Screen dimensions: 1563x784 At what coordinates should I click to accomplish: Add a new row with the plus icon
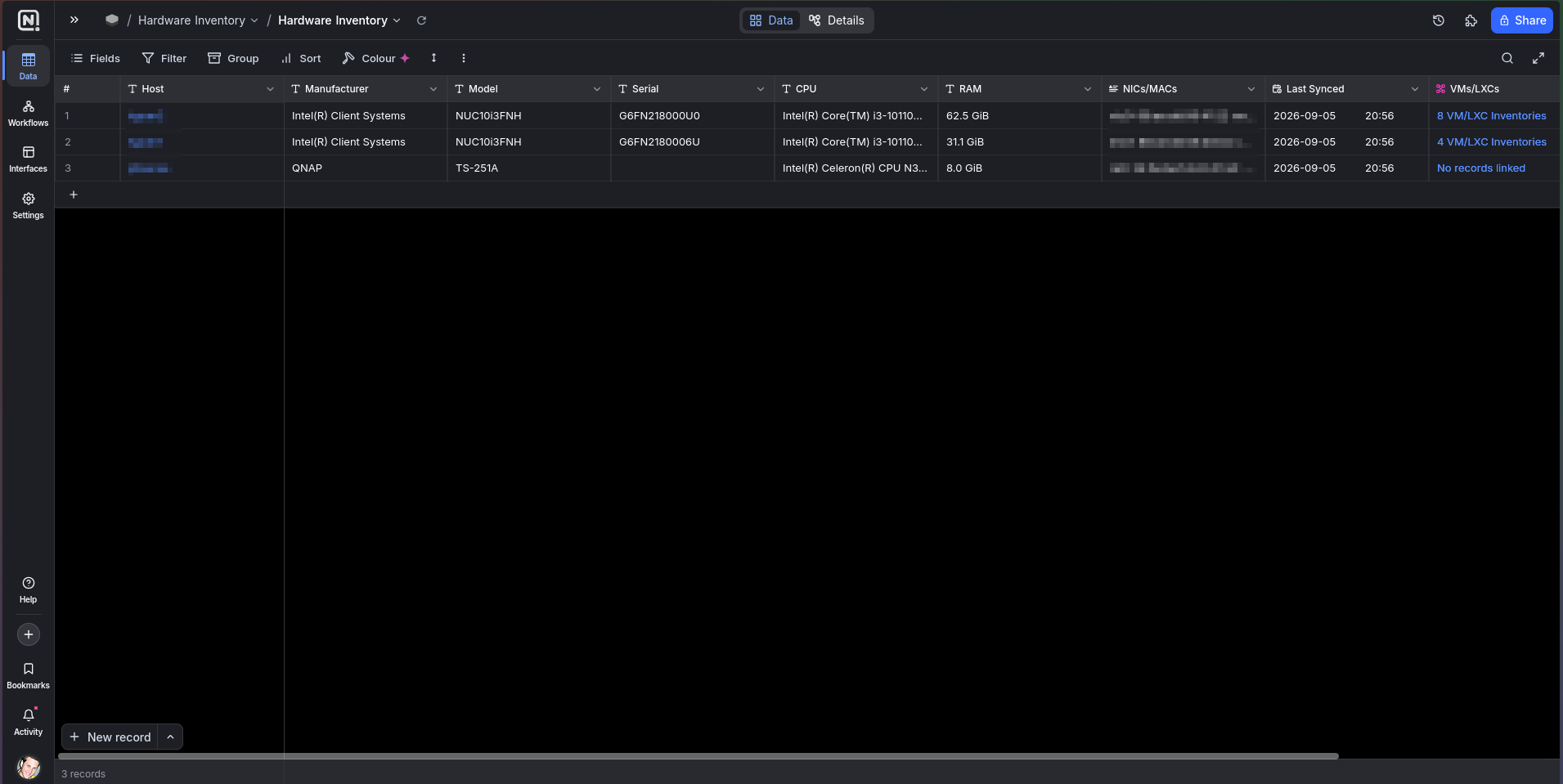74,195
